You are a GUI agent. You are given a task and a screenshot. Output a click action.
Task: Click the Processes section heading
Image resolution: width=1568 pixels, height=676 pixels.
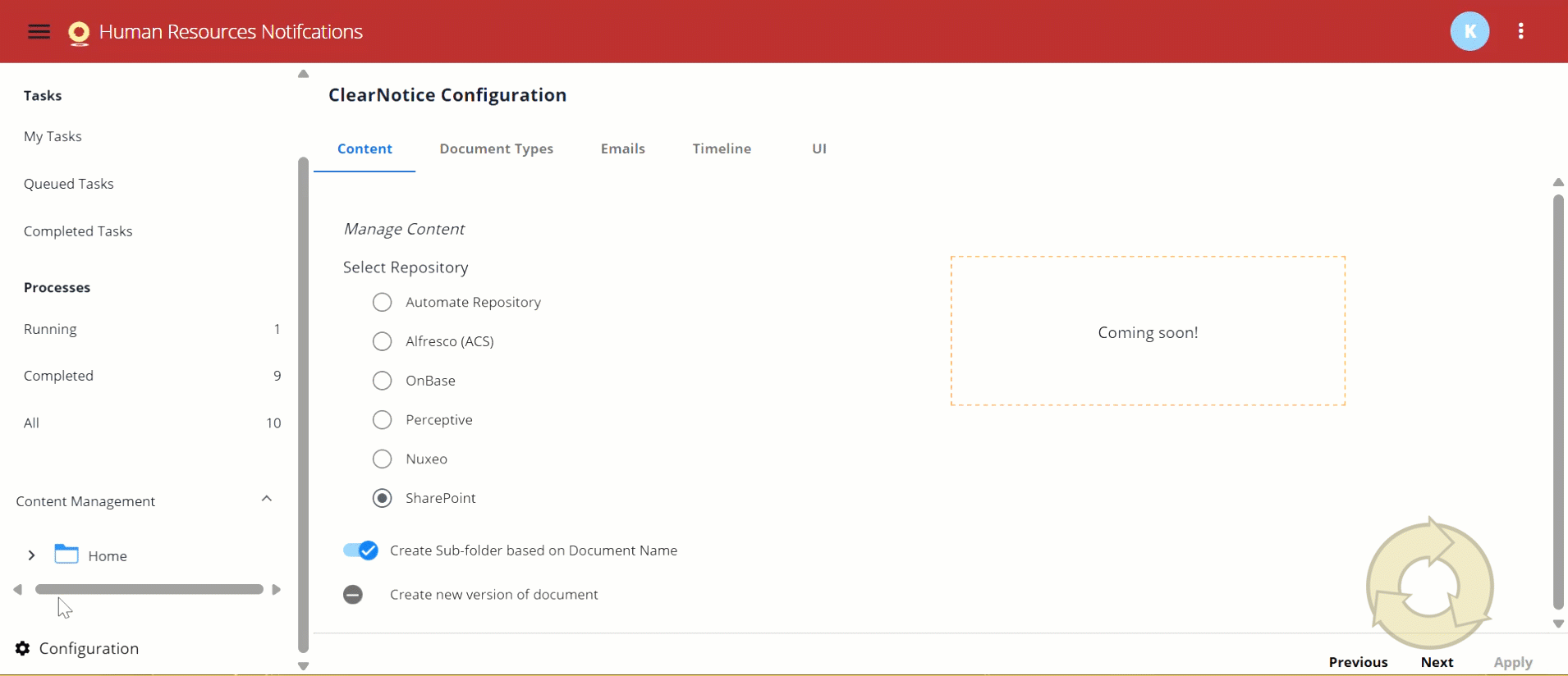(x=57, y=288)
